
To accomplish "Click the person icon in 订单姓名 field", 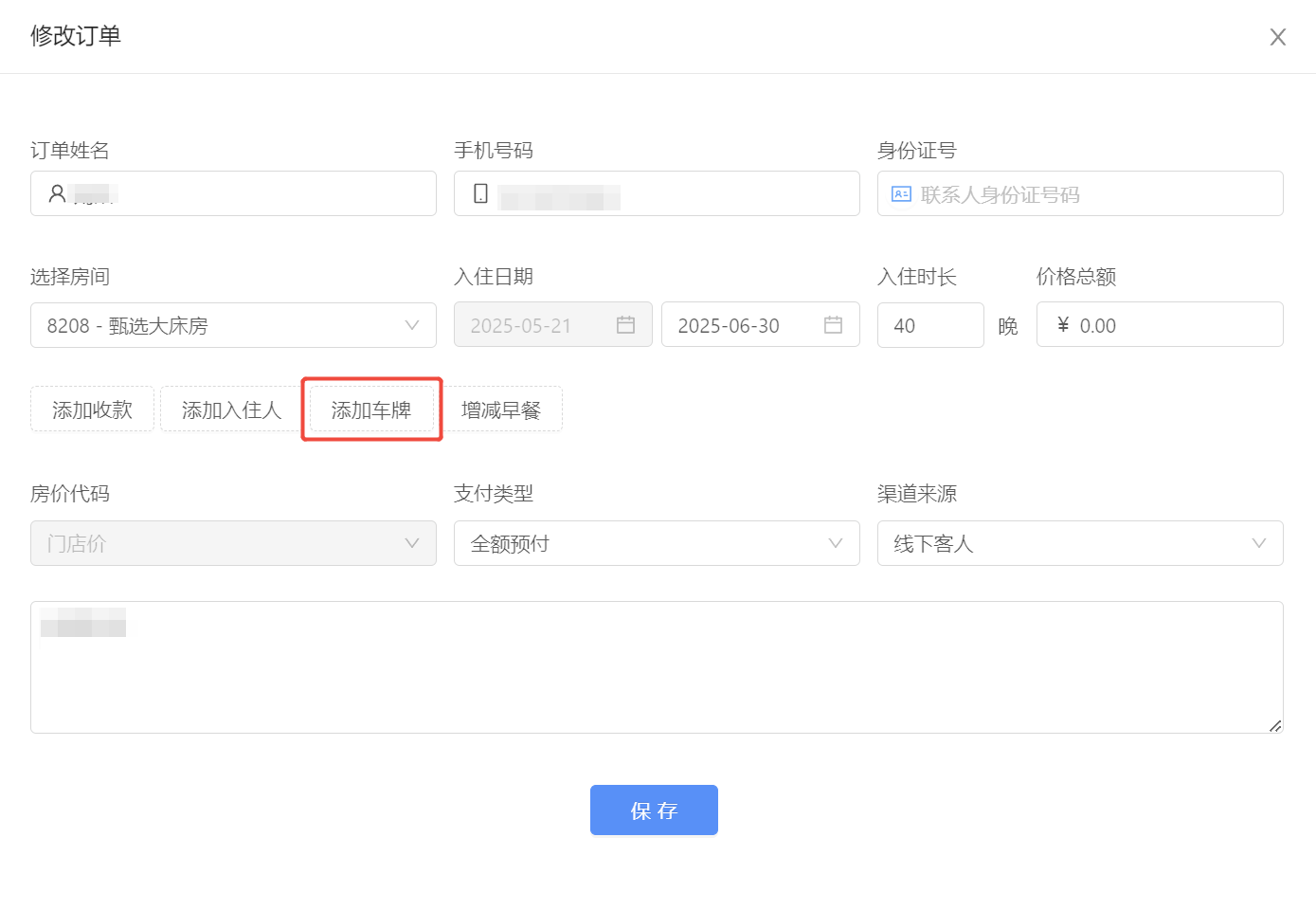I will pos(57,193).
